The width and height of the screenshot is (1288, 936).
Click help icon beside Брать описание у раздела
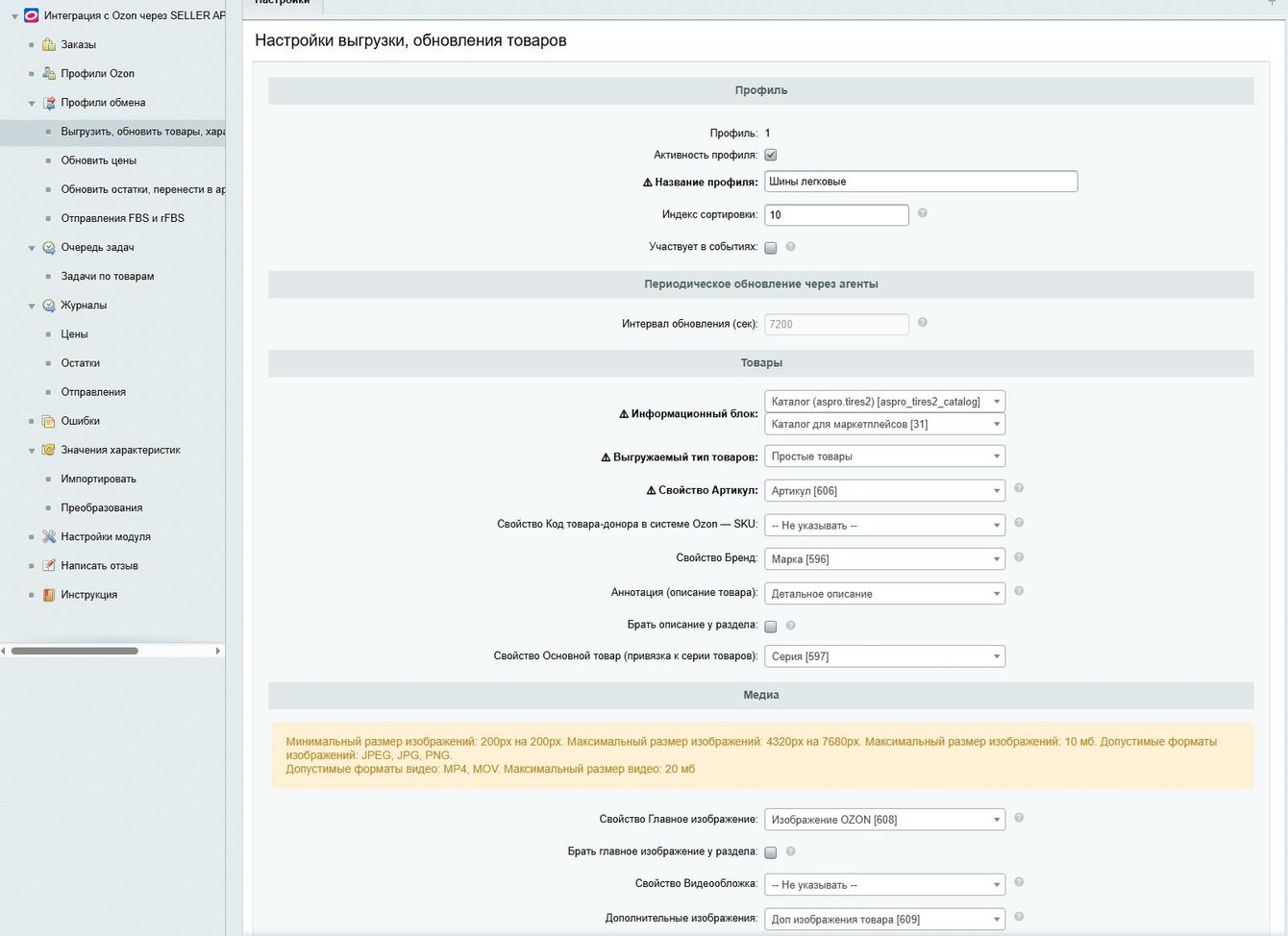pyautogui.click(x=791, y=626)
